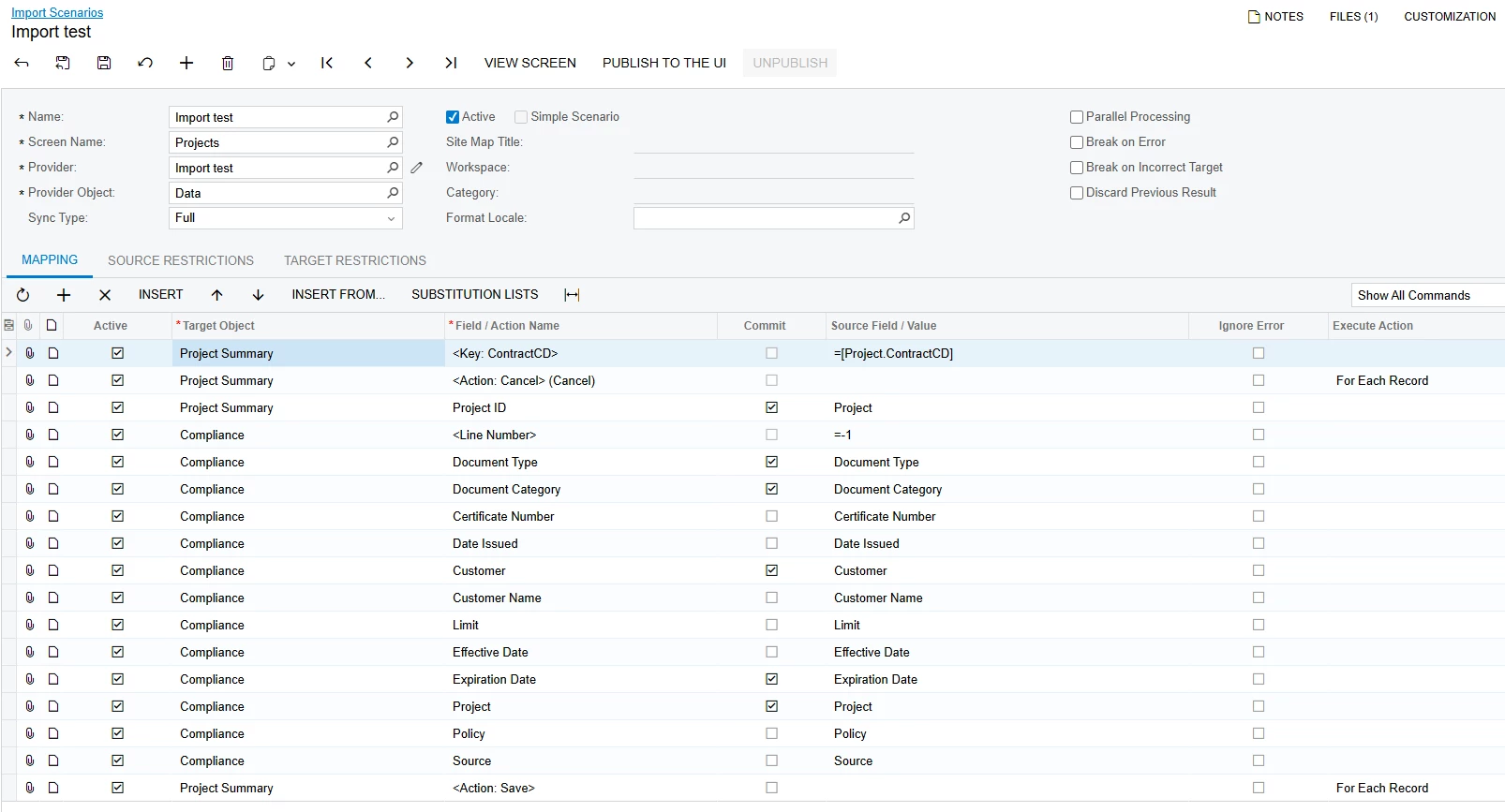Screen dimensions: 1505x812
Task: Open the Name field lookup magnifier
Action: (393, 117)
